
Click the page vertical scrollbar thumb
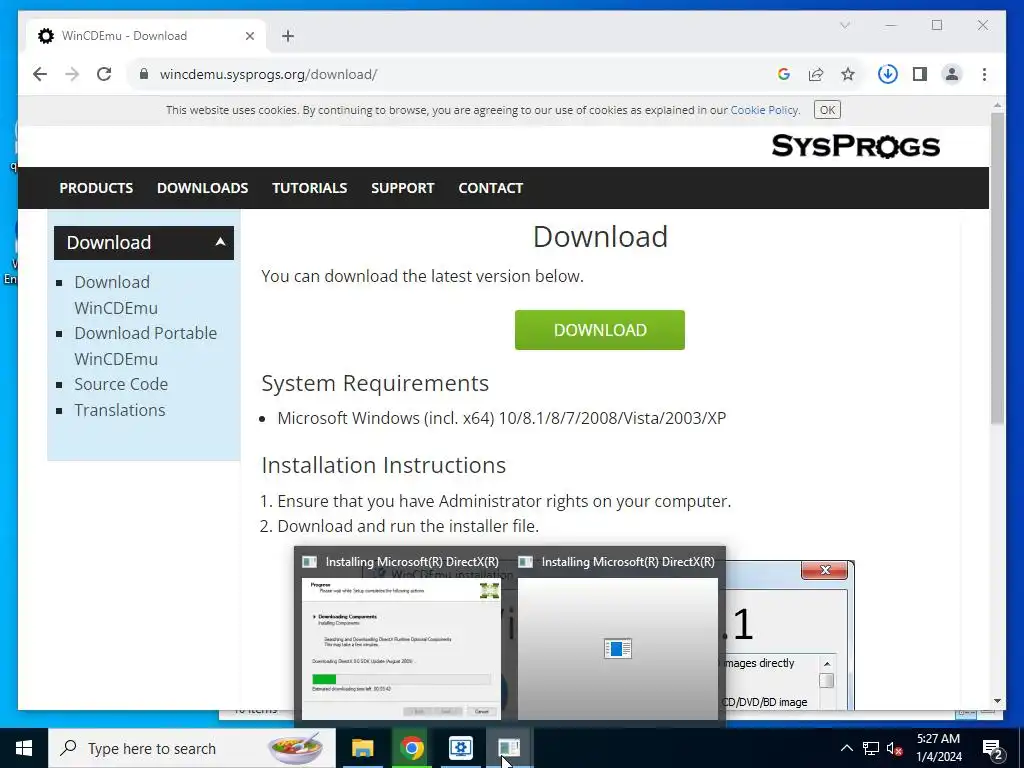997,268
